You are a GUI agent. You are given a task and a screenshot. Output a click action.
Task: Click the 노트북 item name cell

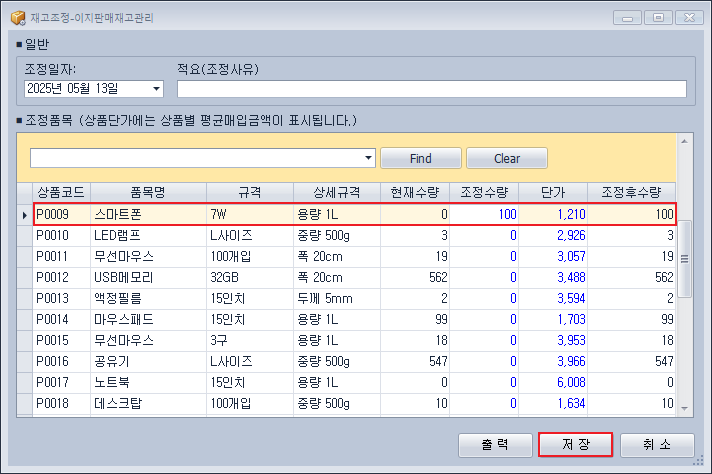(148, 383)
